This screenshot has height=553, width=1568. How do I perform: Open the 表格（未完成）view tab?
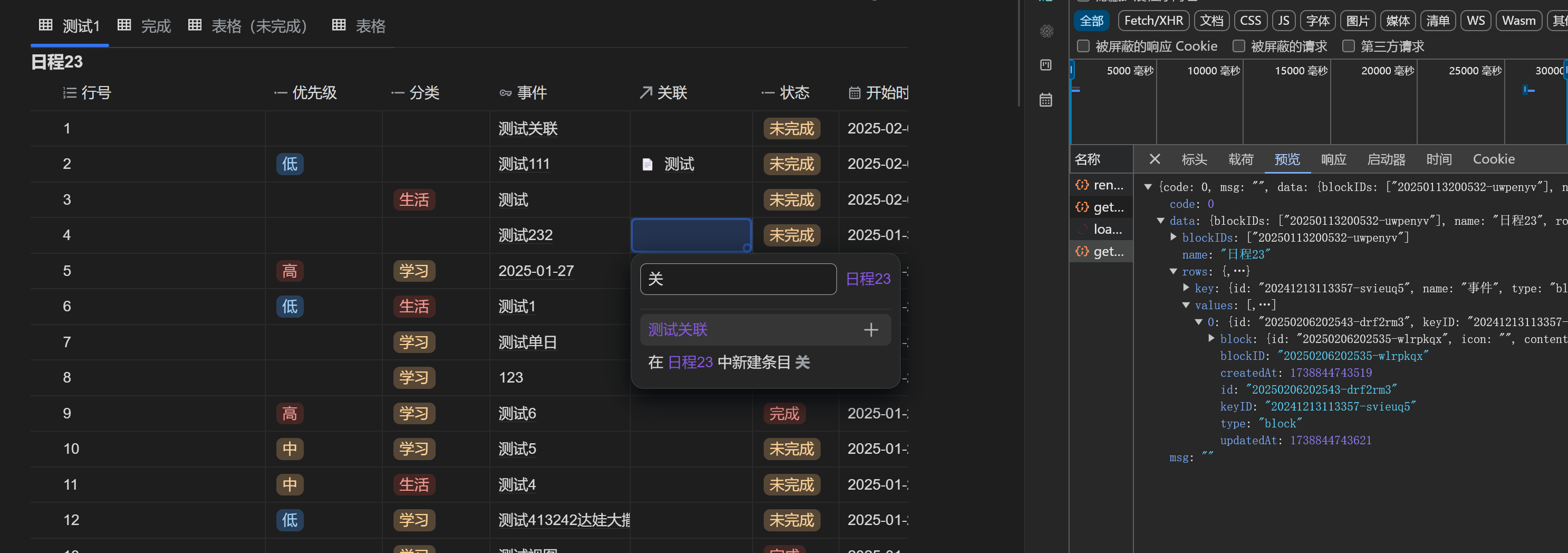(249, 25)
